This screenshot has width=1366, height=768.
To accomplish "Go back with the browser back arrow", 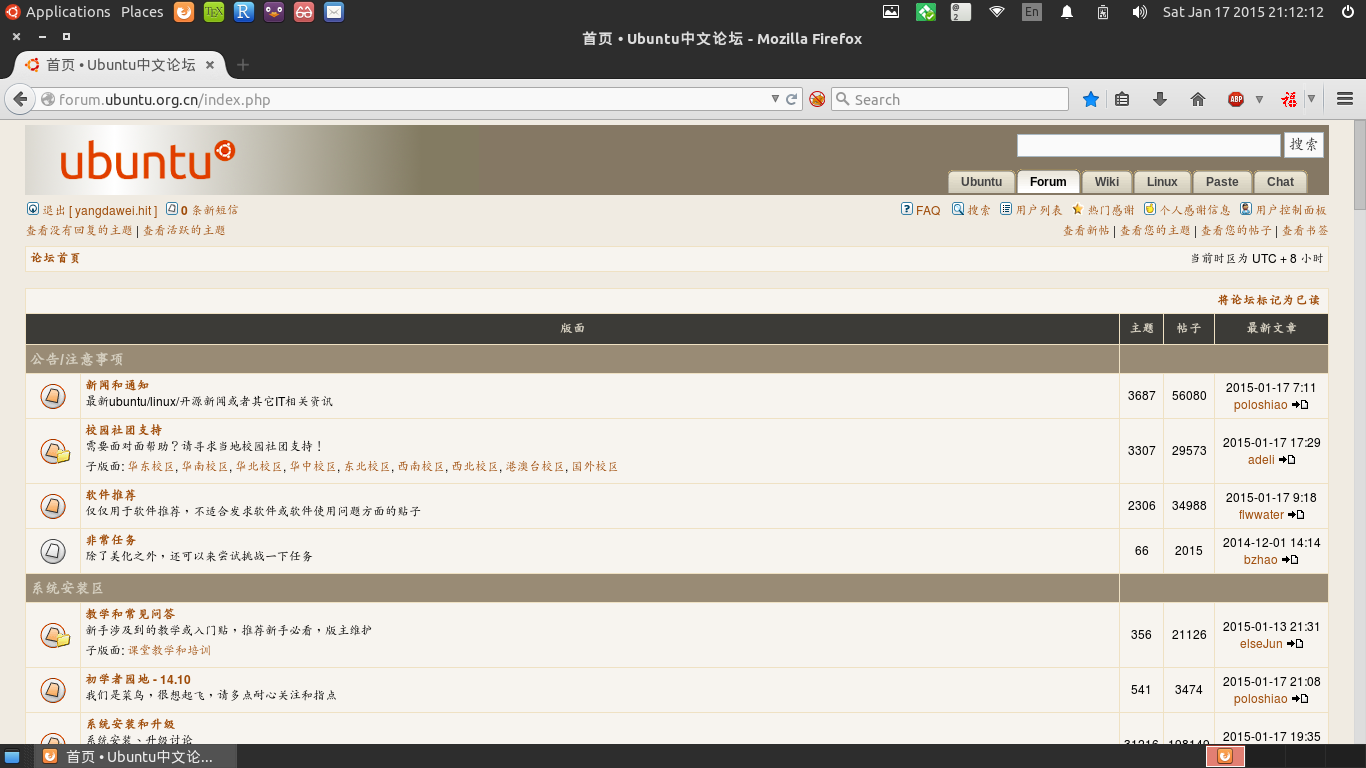I will click(x=19, y=99).
